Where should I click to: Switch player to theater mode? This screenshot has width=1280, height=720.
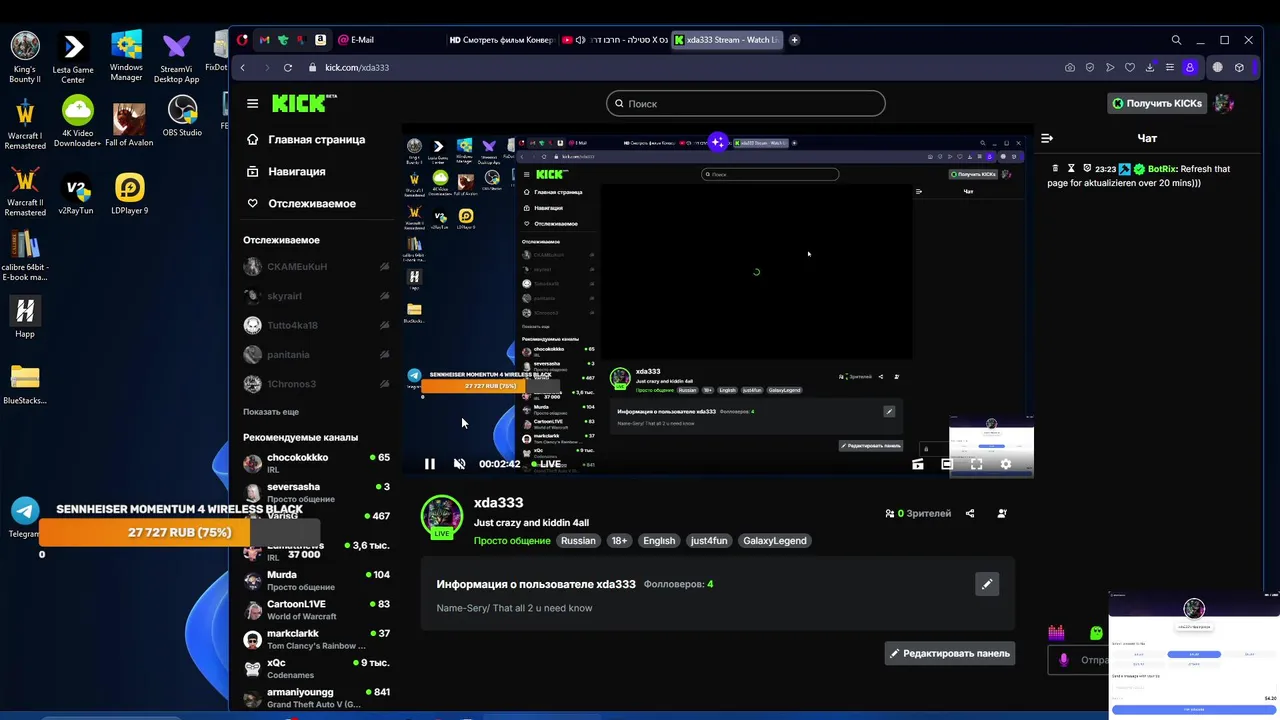pos(947,464)
